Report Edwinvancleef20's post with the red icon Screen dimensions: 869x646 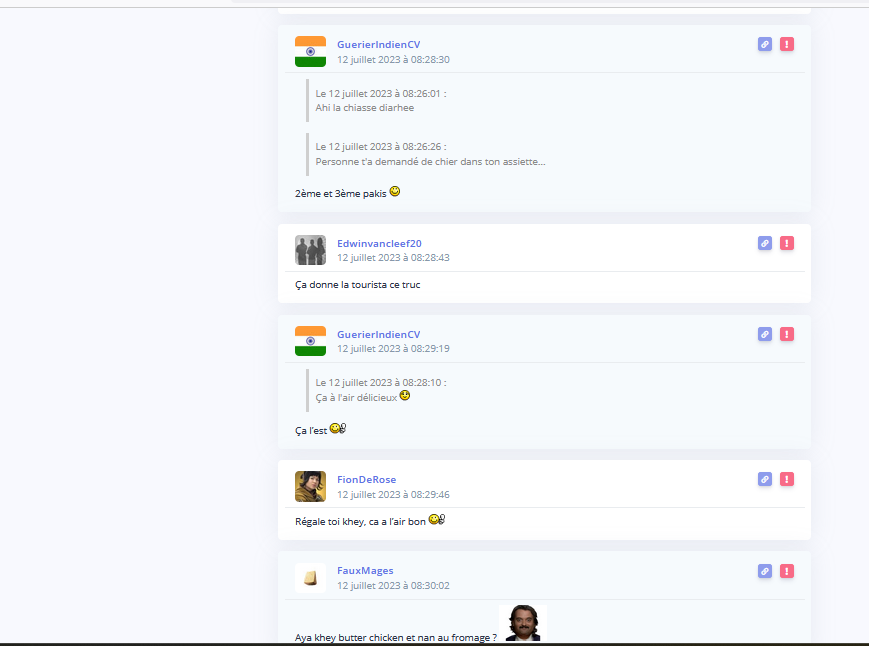(x=787, y=243)
